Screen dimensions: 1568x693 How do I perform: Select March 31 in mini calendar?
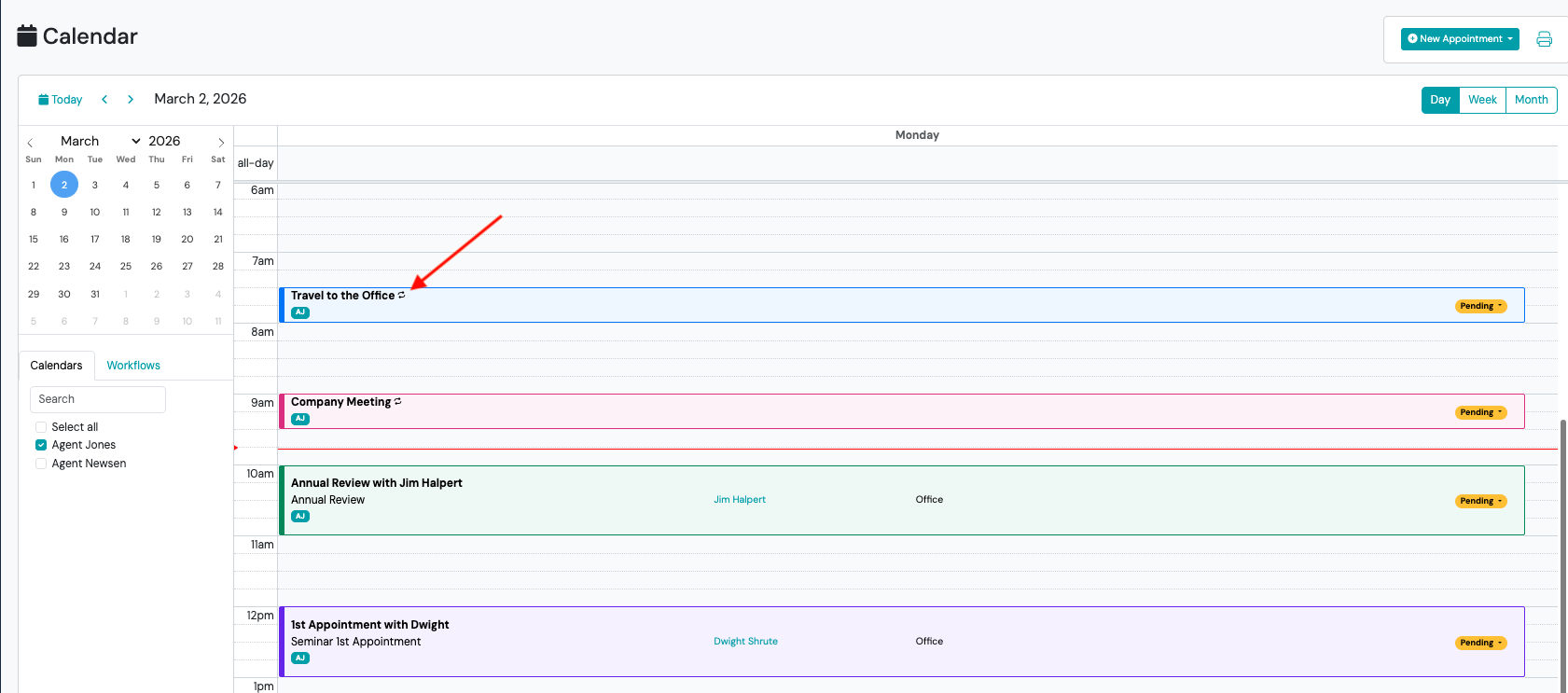pyautogui.click(x=95, y=294)
